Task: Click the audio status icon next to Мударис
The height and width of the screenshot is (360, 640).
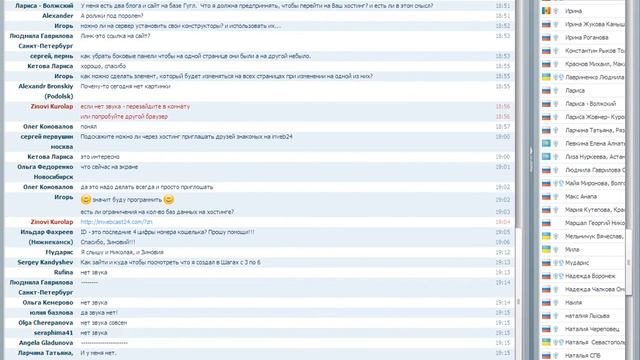Action: coord(558,263)
